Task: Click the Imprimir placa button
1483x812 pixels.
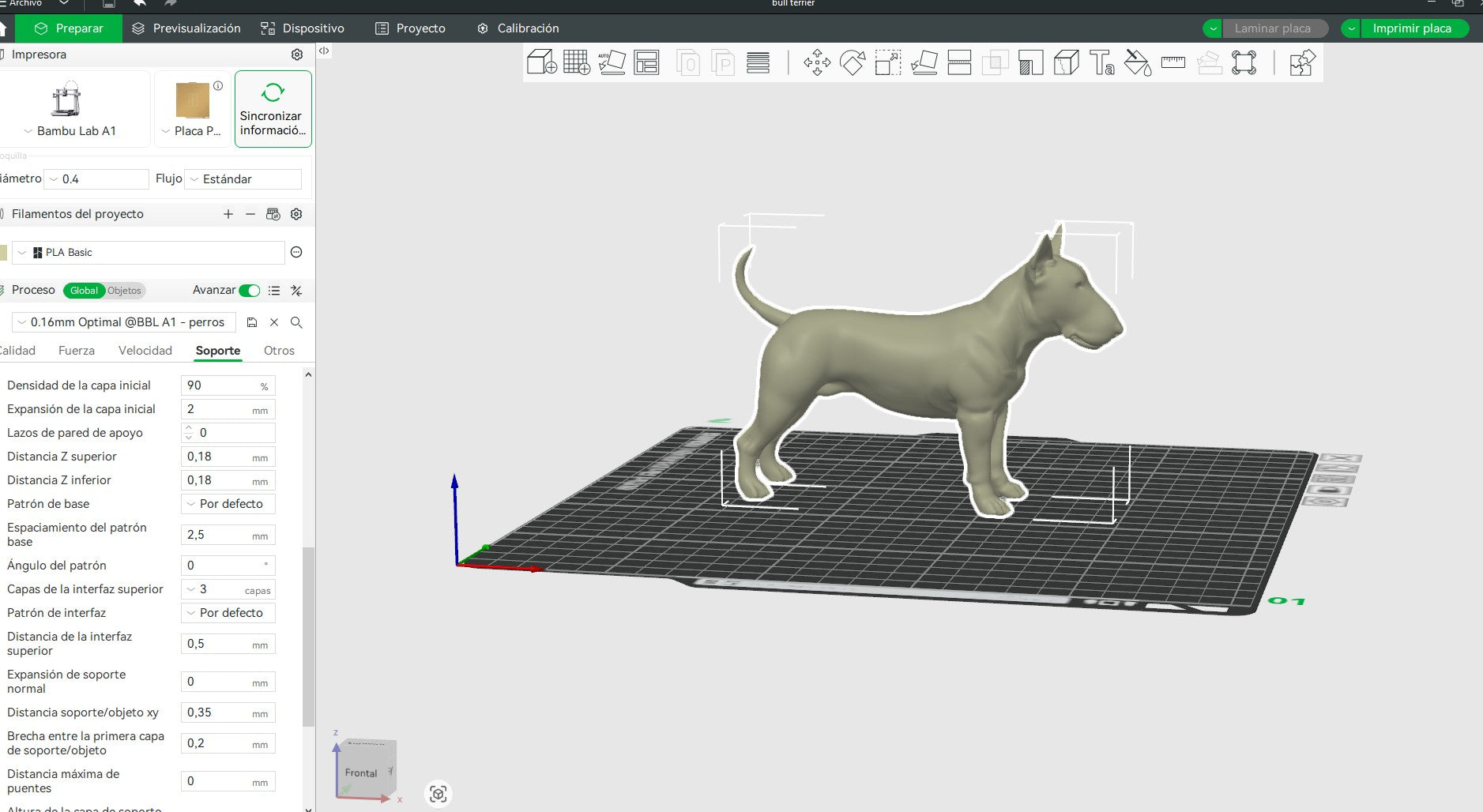Action: [x=1414, y=28]
